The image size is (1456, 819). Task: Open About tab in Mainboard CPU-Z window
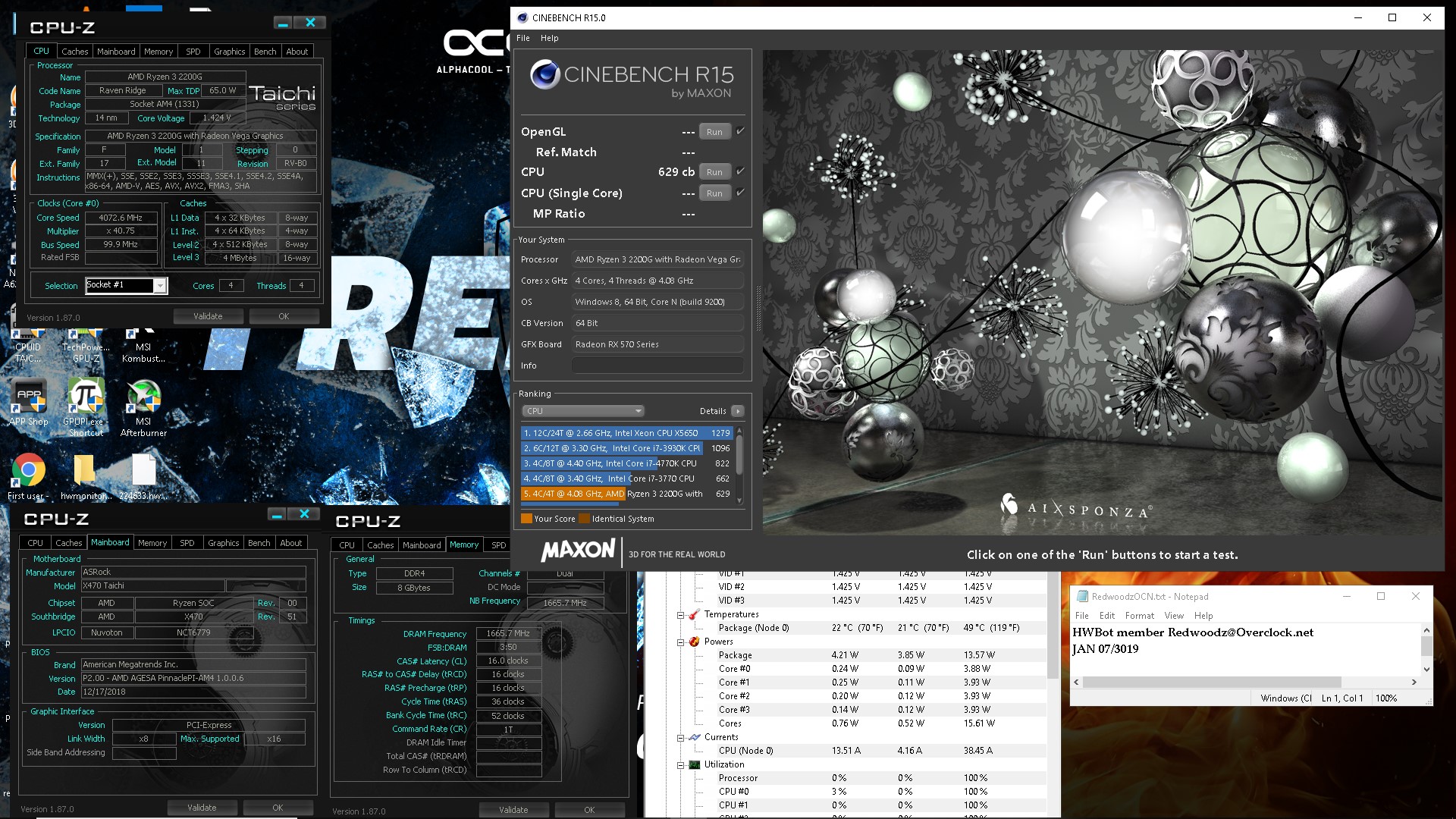click(291, 543)
